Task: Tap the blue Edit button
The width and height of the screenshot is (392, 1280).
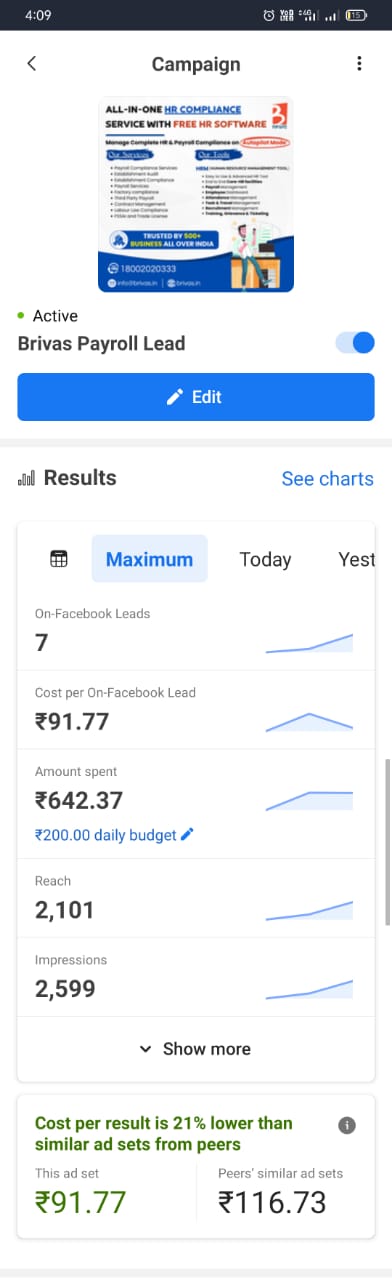Action: click(196, 397)
